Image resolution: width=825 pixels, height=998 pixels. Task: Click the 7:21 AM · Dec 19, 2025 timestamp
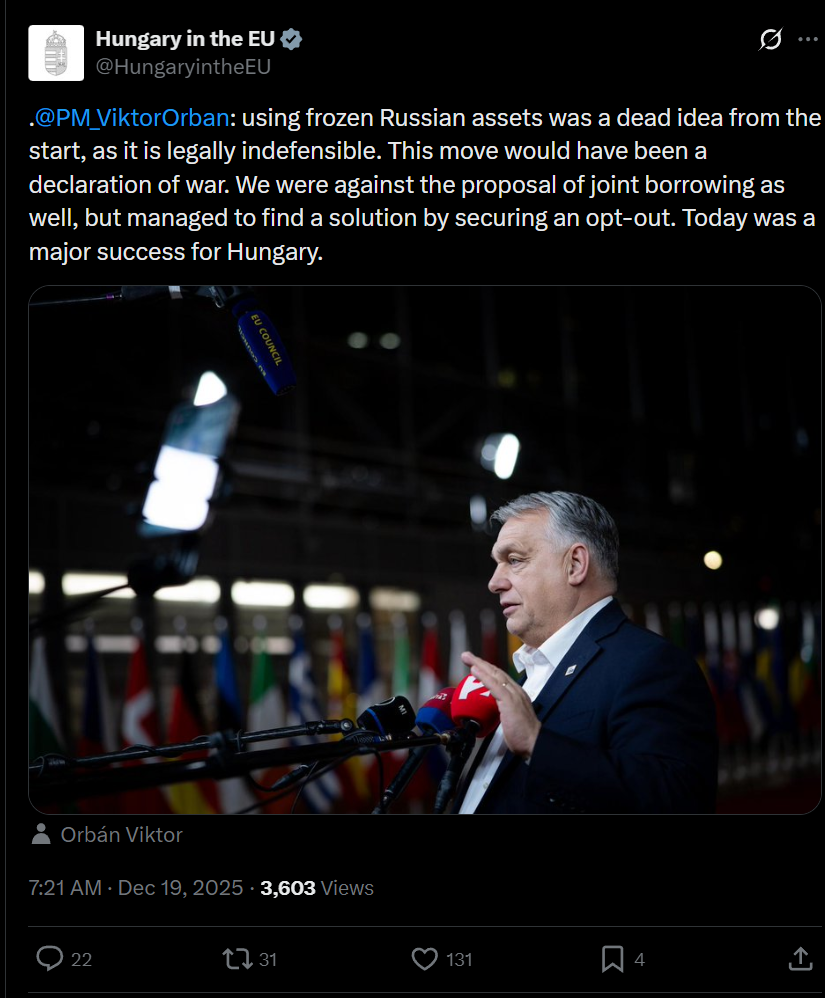pos(136,888)
